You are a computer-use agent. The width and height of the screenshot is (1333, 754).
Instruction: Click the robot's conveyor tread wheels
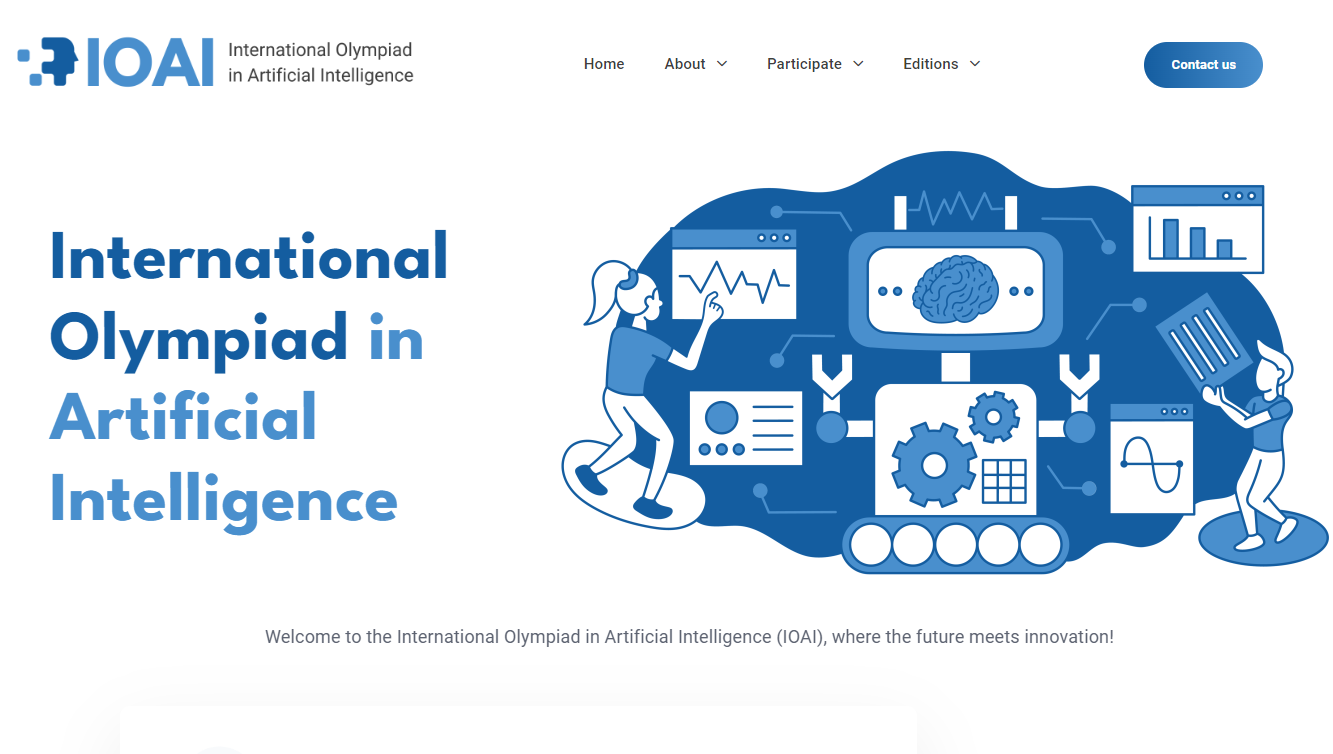955,545
